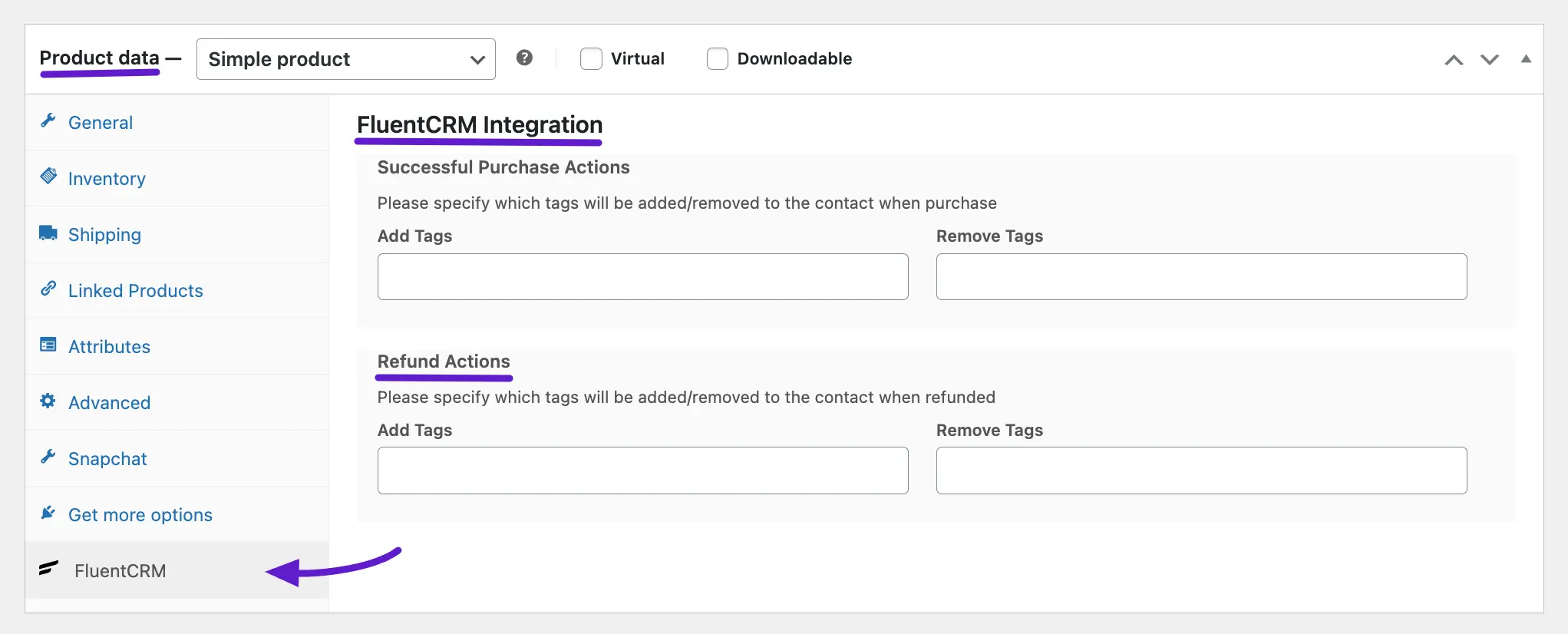Enable the Virtual checkbox
The width and height of the screenshot is (1568, 634).
tap(591, 59)
